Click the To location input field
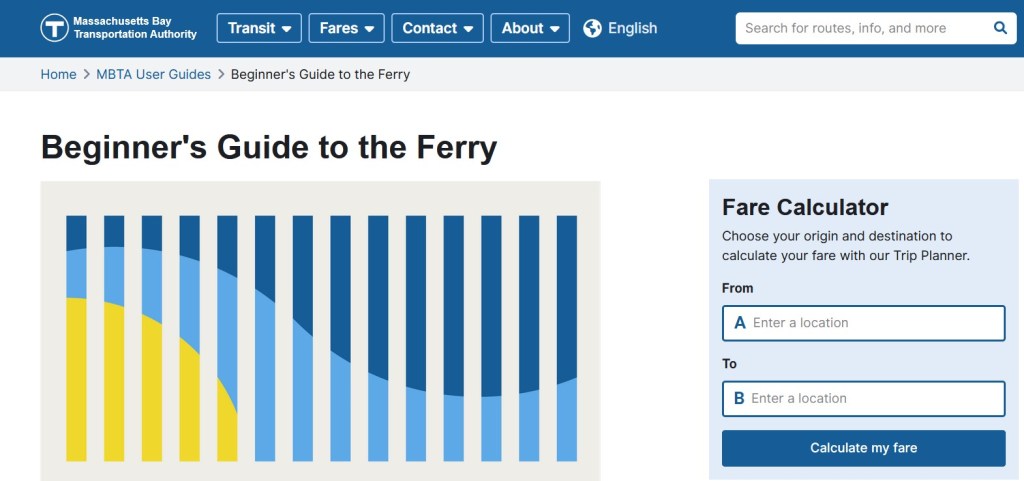The width and height of the screenshot is (1024, 481). [874, 398]
